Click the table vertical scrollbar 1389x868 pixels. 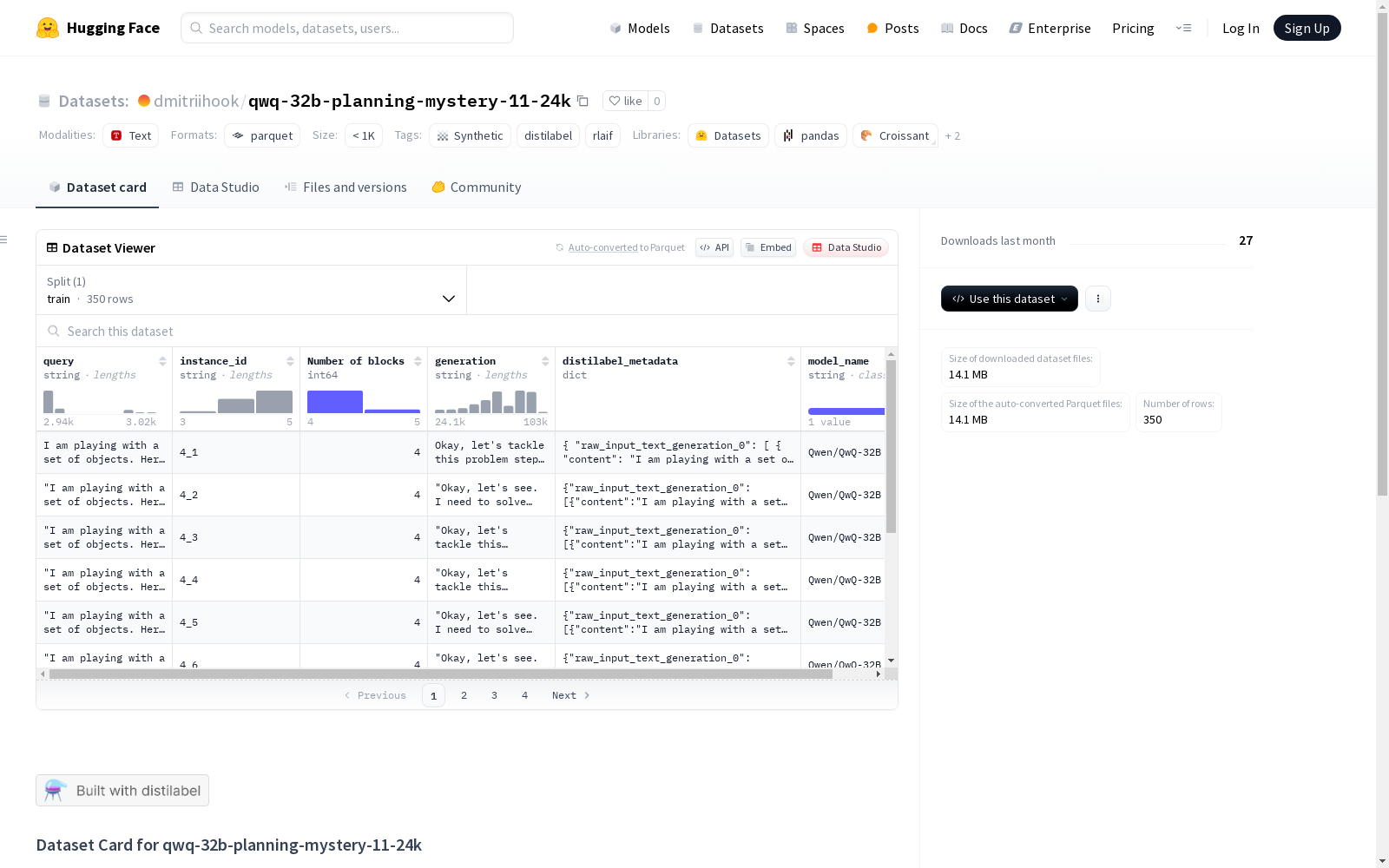click(891, 446)
